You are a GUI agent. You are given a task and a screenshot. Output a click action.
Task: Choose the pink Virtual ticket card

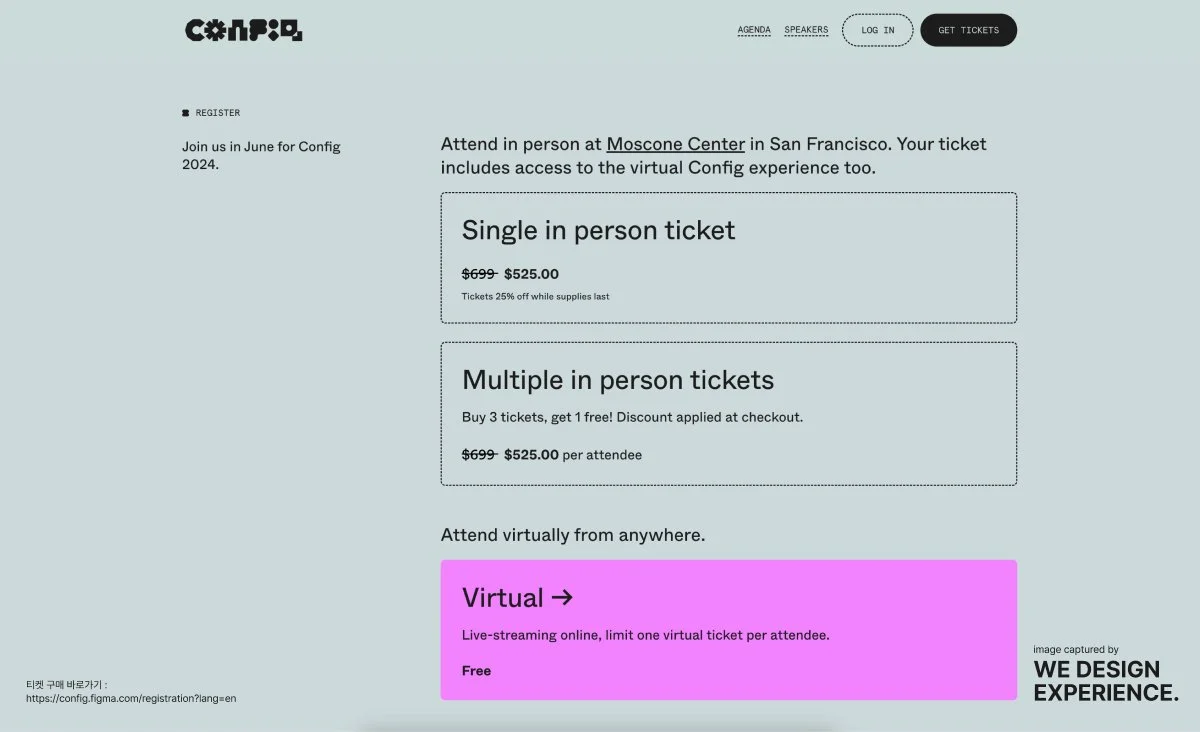pyautogui.click(x=729, y=630)
